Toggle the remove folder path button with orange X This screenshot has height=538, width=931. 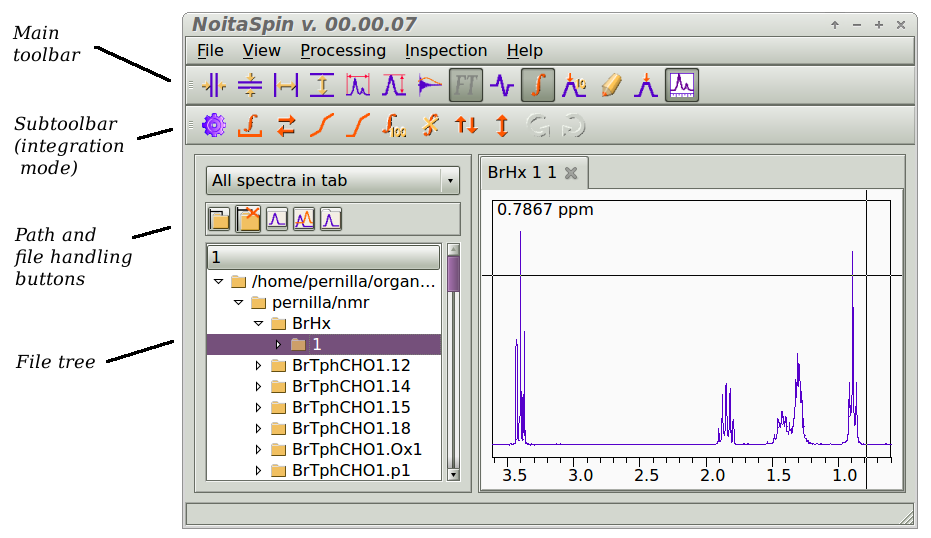[x=248, y=219]
